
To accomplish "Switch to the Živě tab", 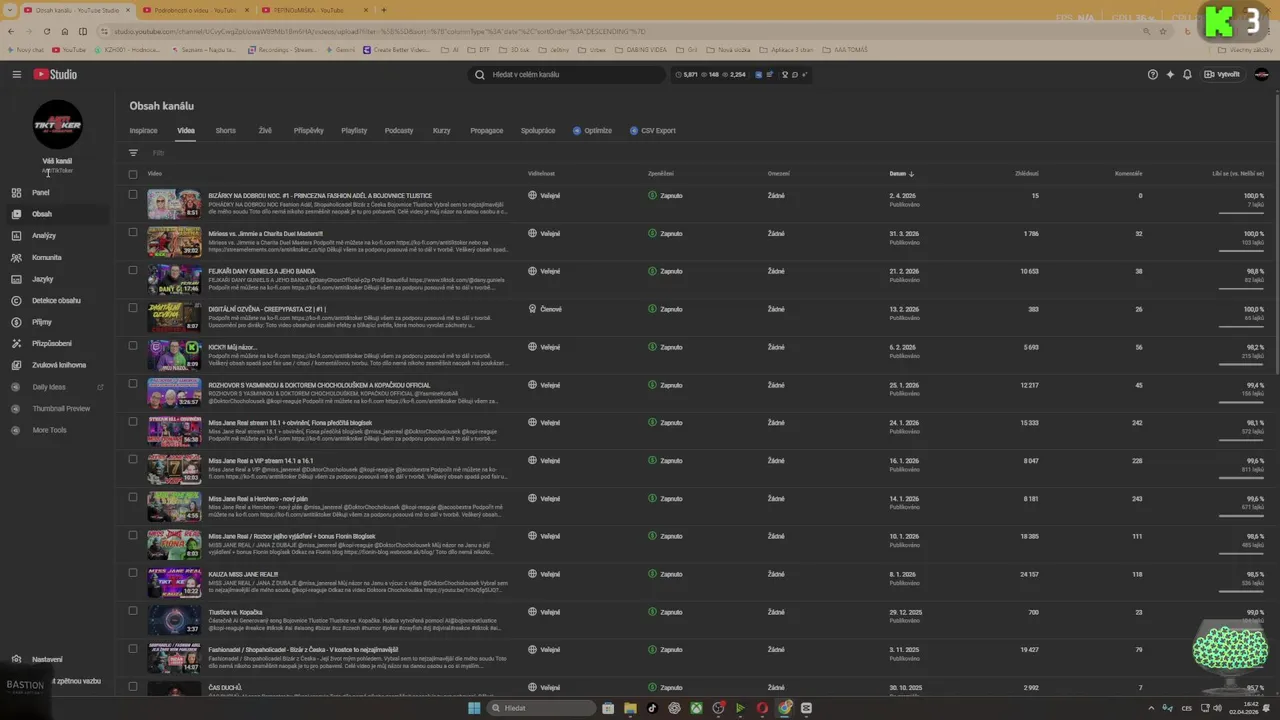I will click(265, 130).
